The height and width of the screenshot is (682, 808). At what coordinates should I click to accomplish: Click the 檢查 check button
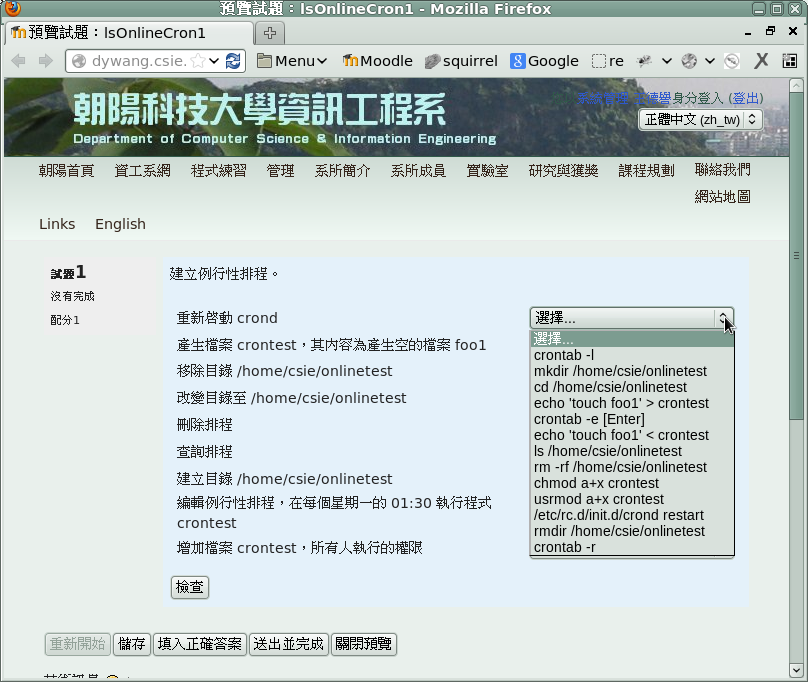pos(190,587)
